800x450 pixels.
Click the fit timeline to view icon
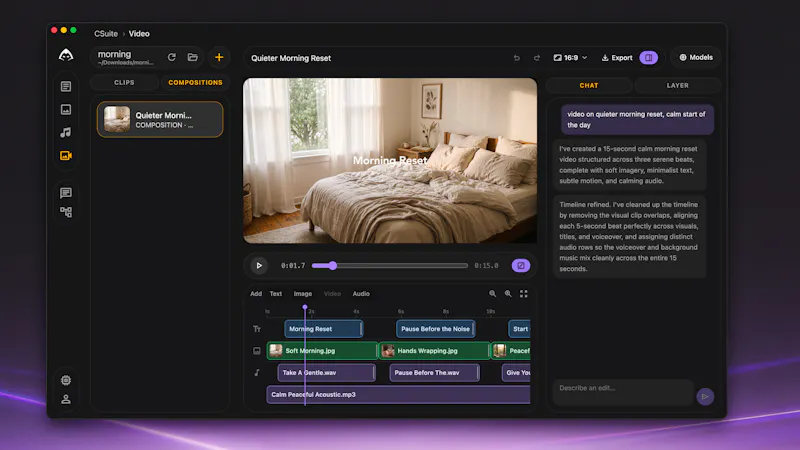point(523,293)
